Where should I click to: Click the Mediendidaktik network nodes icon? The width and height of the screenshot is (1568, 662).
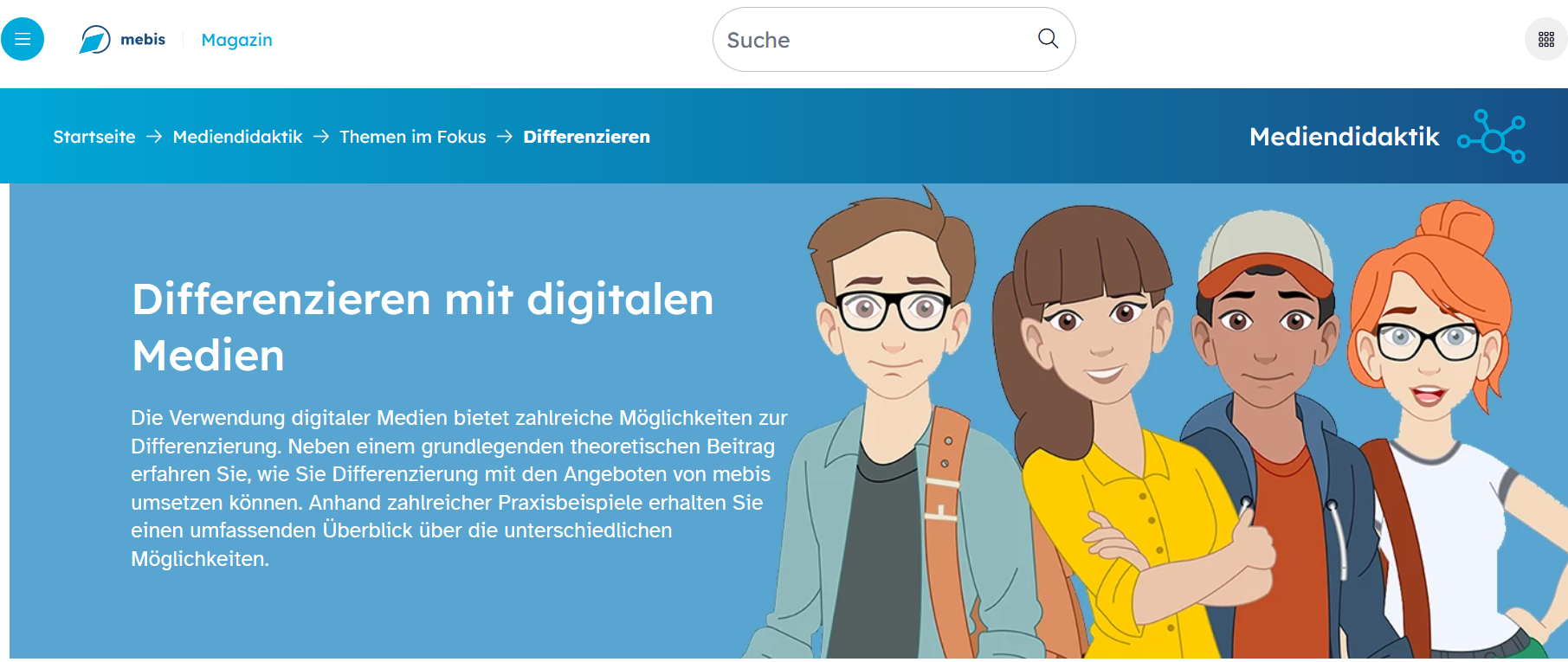1491,137
